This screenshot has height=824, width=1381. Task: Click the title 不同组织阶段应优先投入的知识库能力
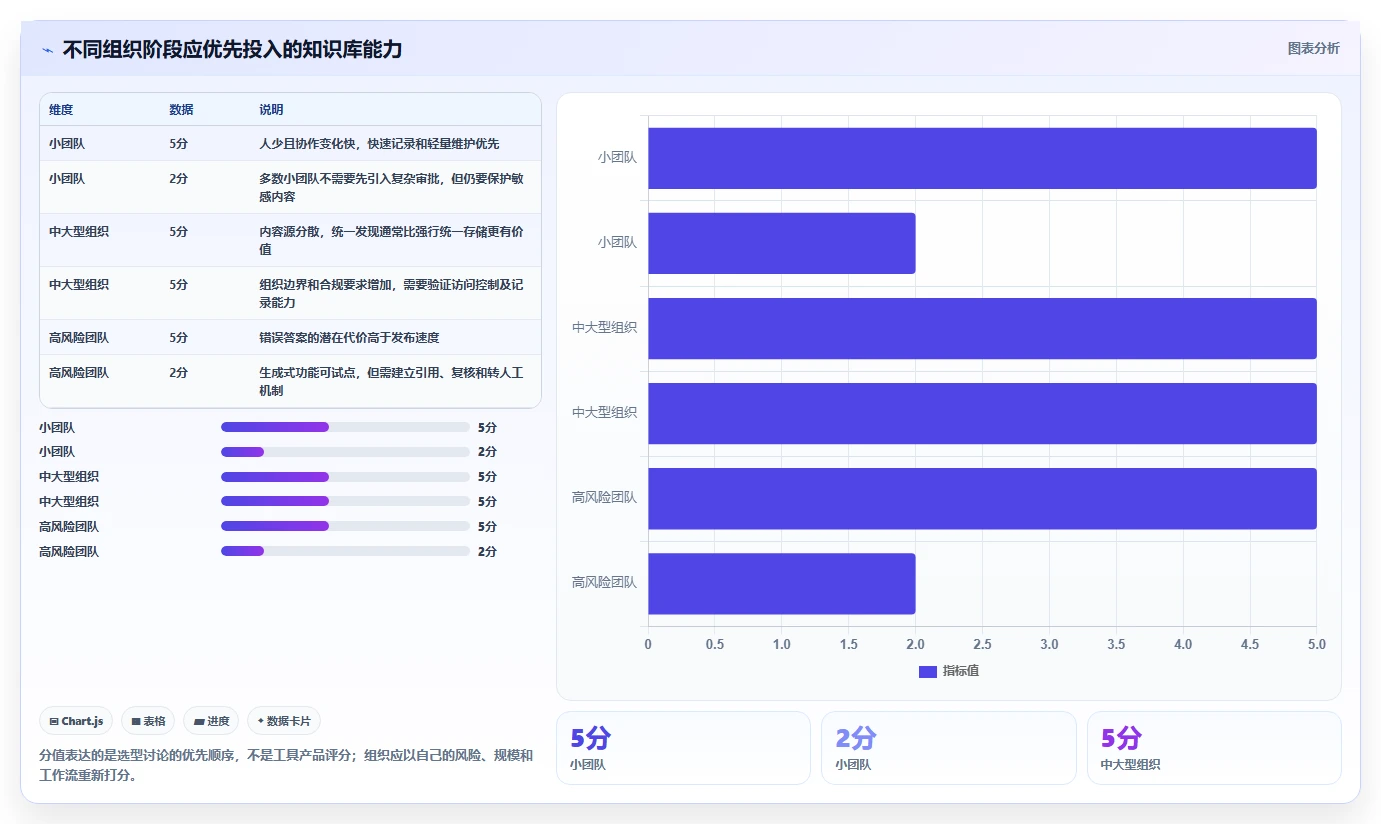232,49
